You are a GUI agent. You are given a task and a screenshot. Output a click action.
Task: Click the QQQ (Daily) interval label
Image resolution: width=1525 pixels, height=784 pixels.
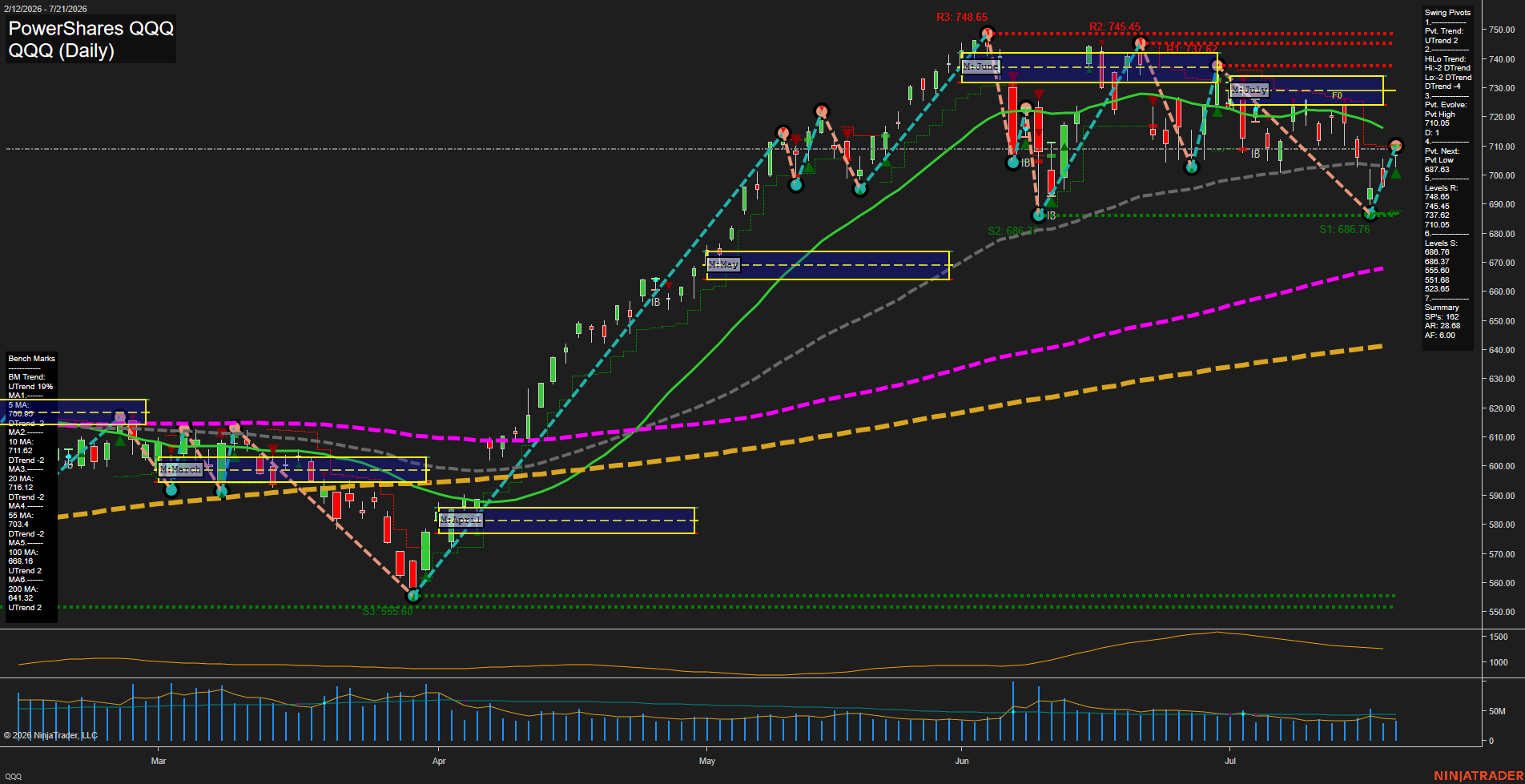[62, 50]
